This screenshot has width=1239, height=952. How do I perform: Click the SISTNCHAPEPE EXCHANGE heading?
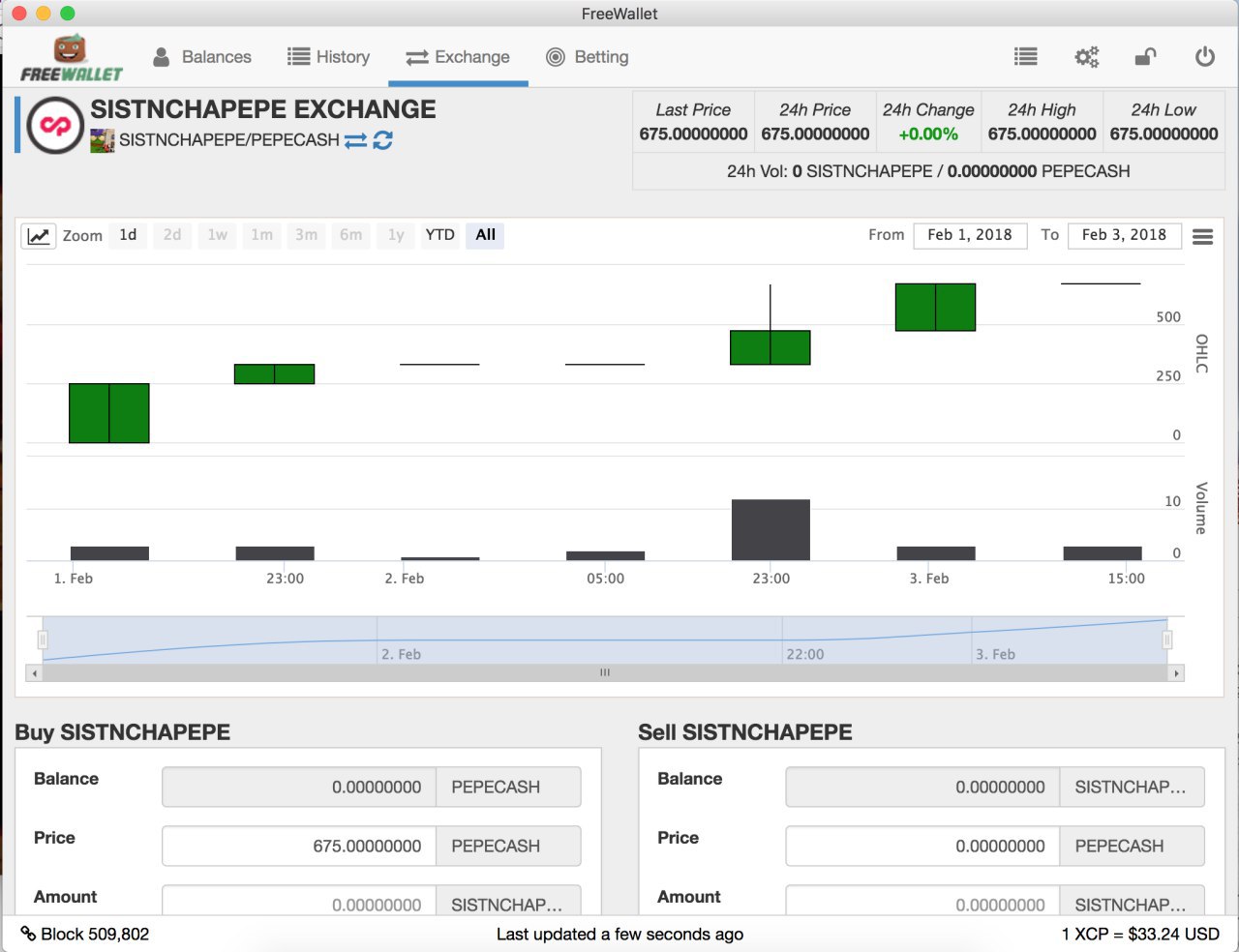click(x=263, y=109)
